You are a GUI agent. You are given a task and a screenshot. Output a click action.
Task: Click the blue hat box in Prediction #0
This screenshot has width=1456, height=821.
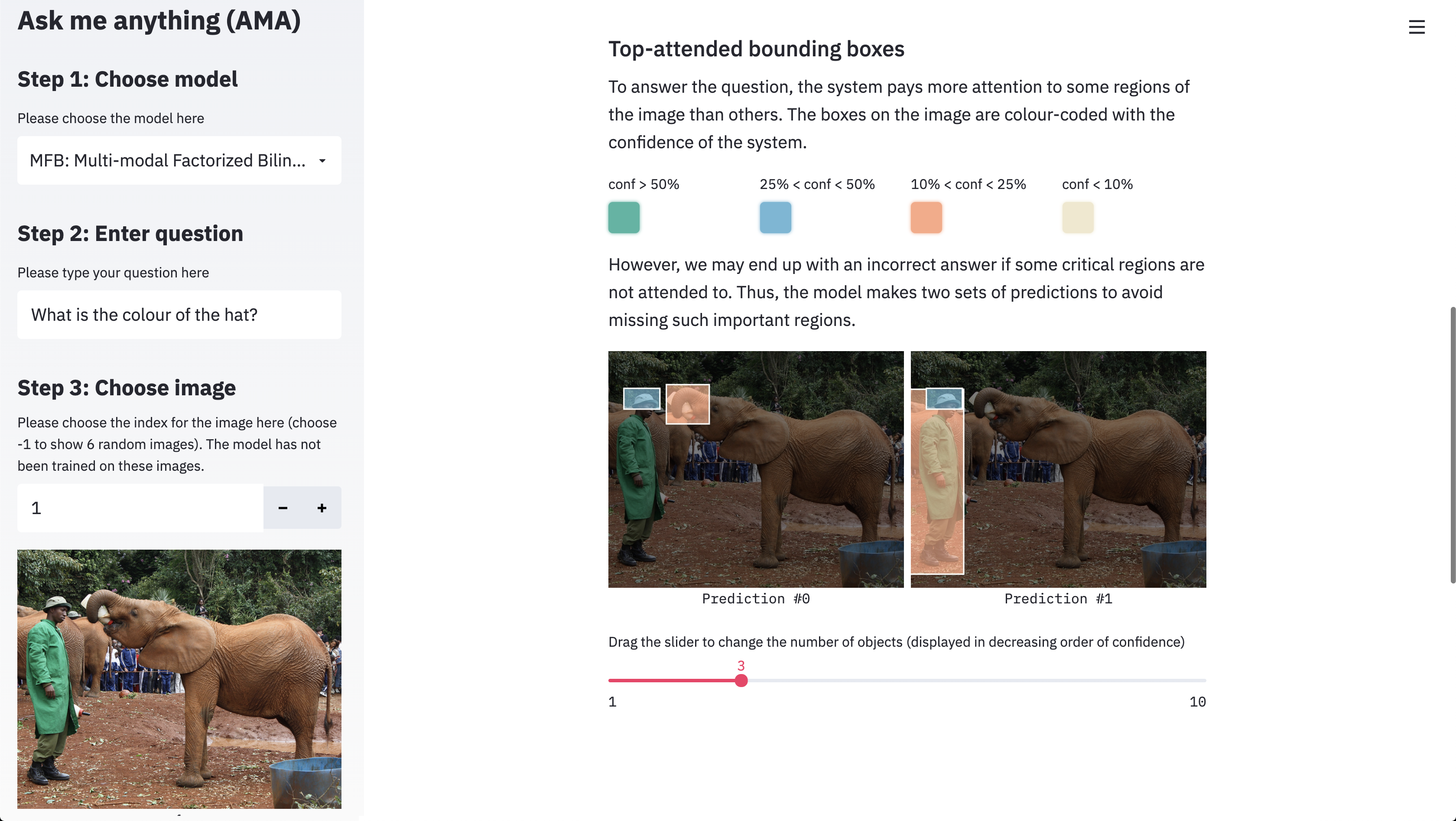(641, 399)
